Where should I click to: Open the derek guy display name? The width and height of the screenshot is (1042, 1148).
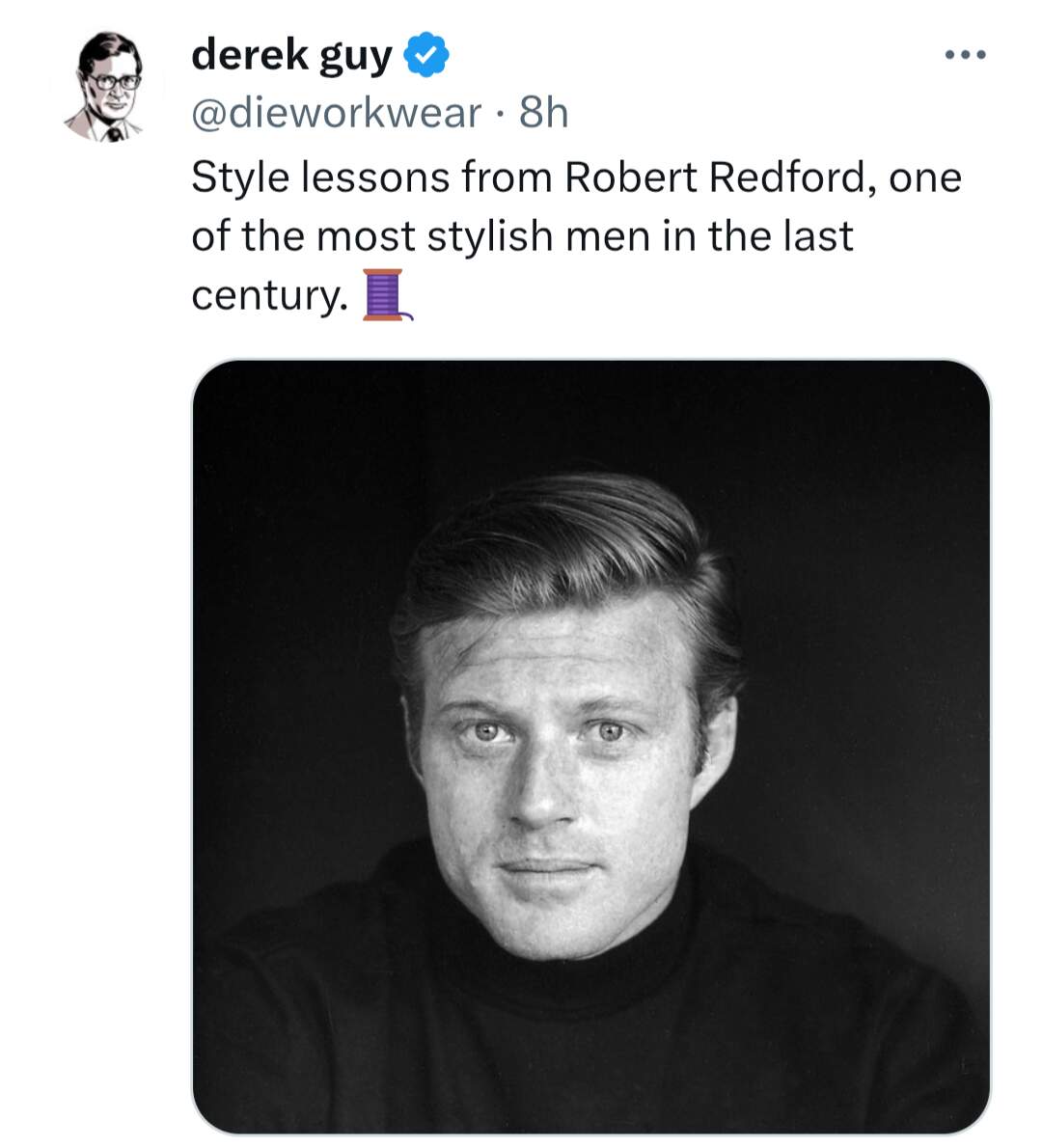pos(291,56)
